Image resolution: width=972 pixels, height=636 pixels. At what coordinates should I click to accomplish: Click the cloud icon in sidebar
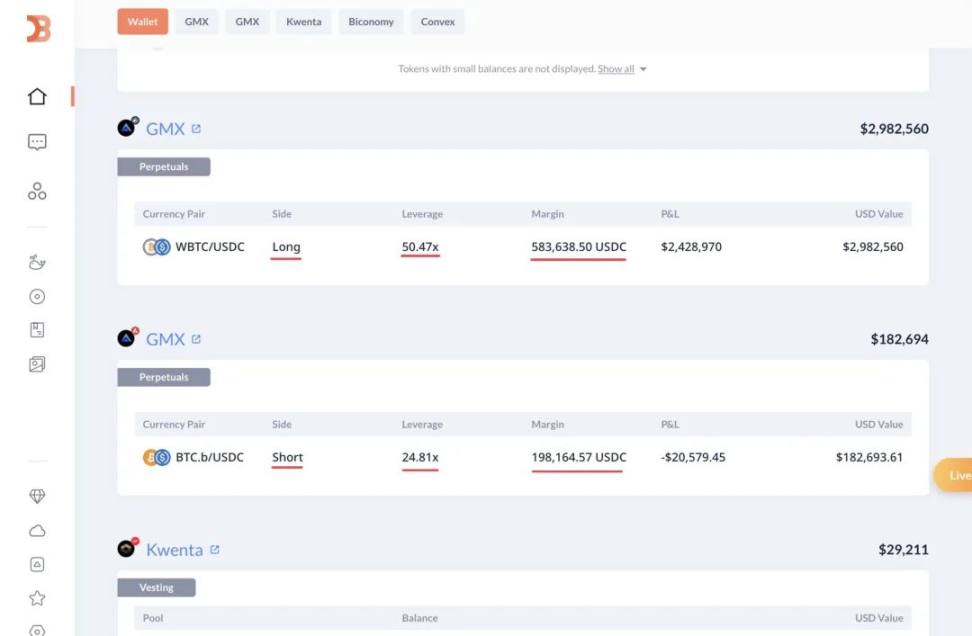[x=37, y=531]
